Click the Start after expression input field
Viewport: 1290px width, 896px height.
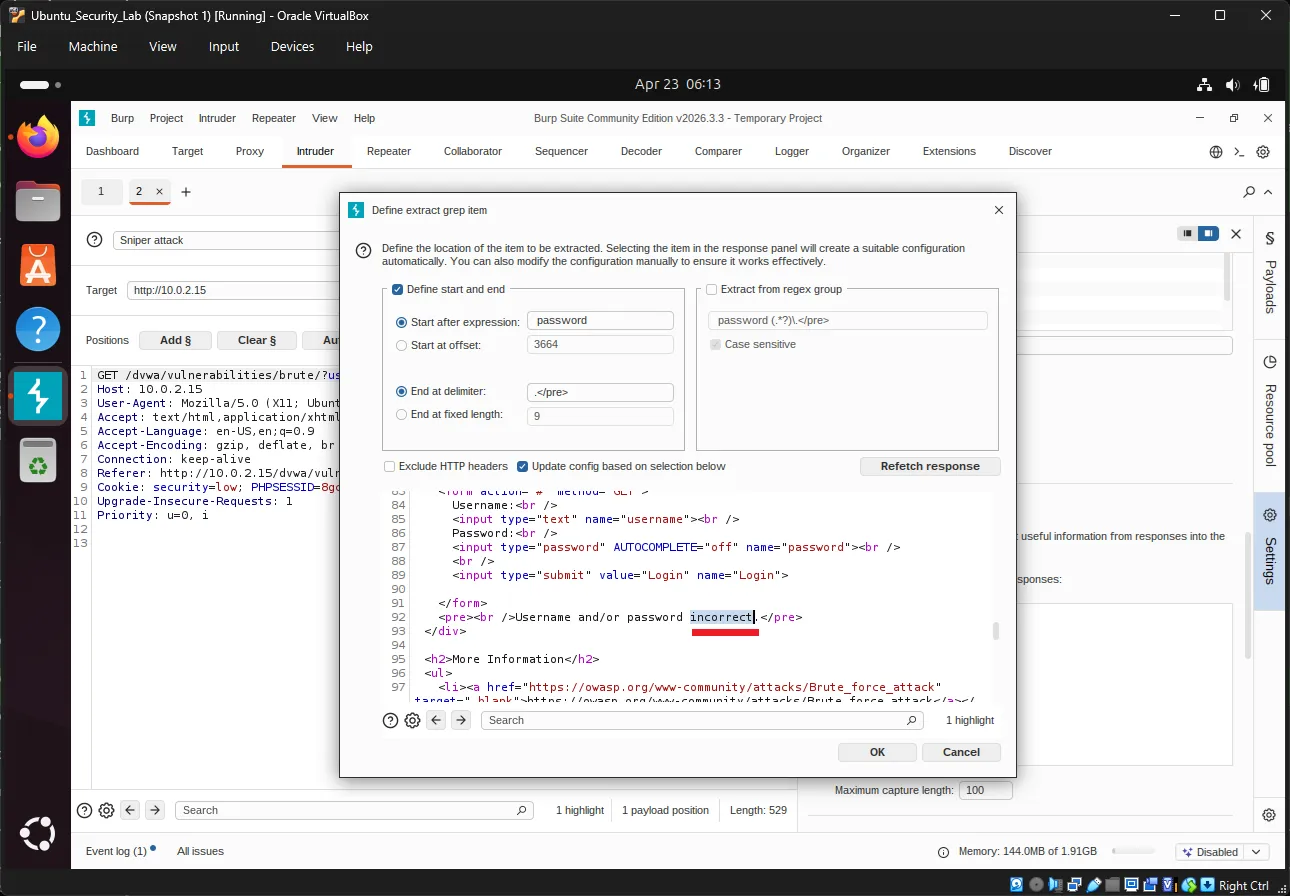(600, 320)
